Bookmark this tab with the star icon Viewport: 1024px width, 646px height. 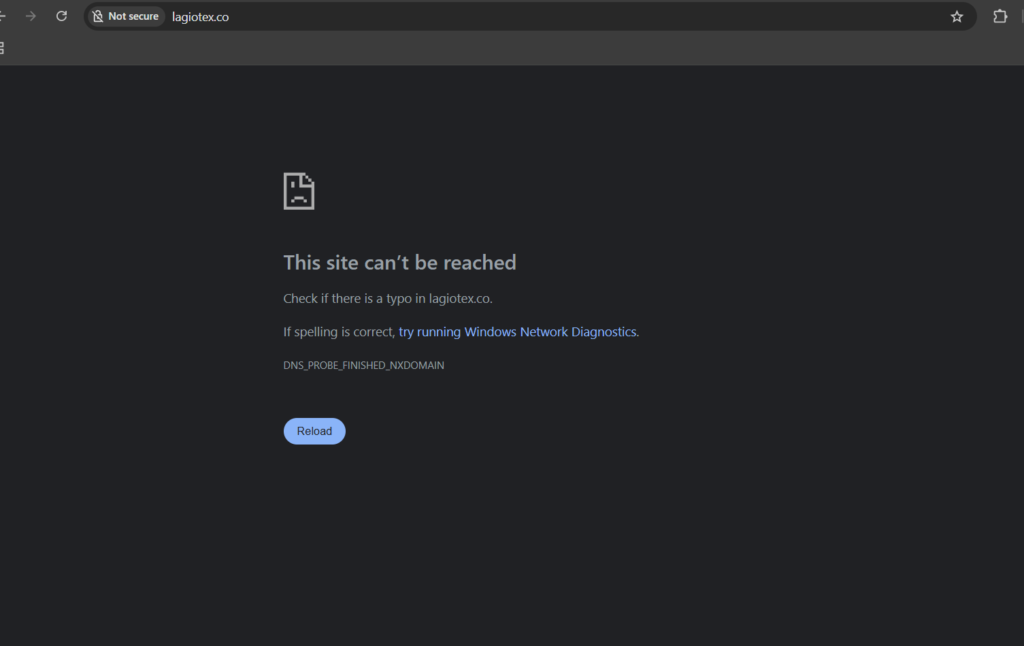tap(957, 17)
